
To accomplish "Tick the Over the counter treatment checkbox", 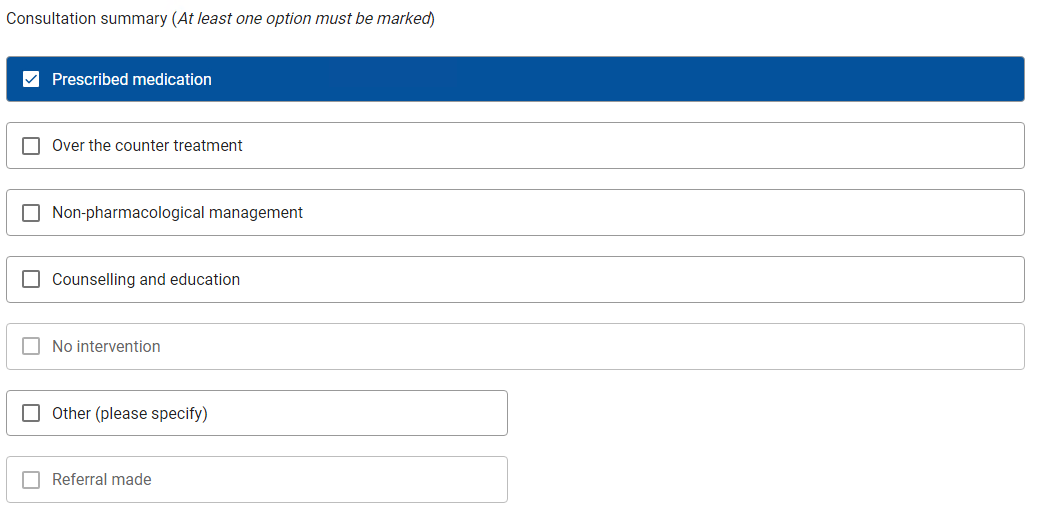I will (31, 145).
